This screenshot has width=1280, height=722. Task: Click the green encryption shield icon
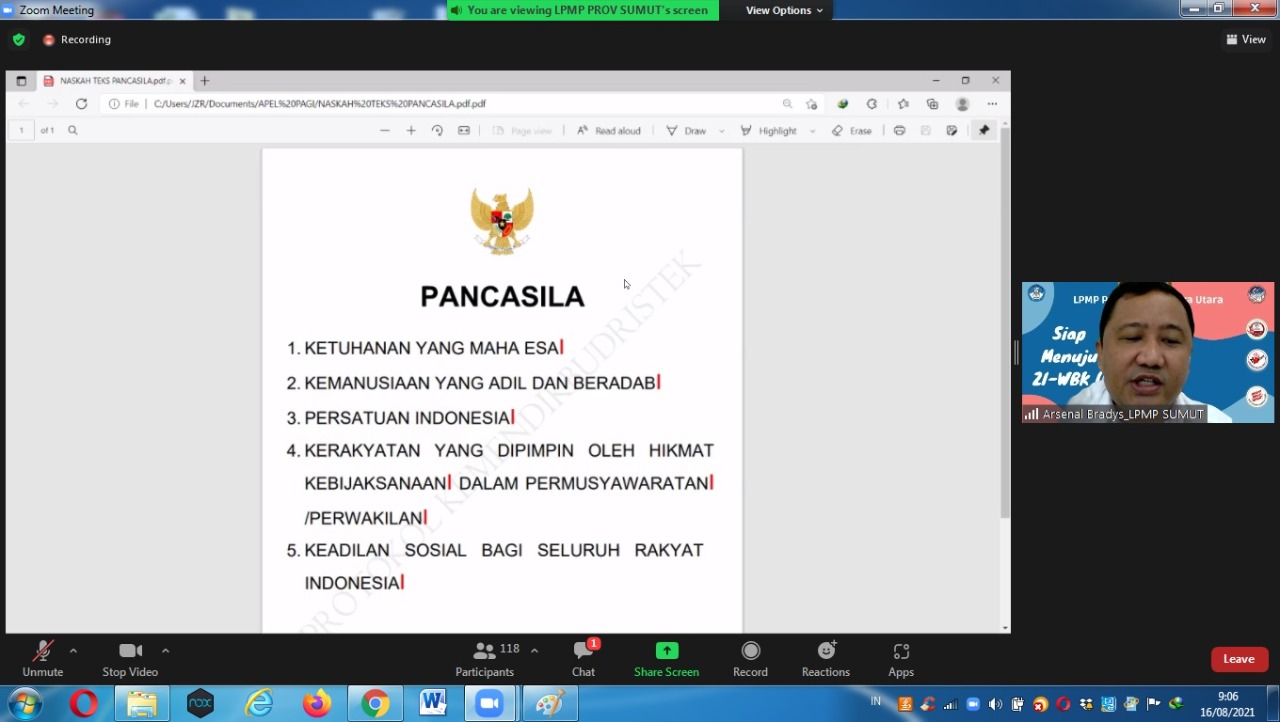coord(19,40)
